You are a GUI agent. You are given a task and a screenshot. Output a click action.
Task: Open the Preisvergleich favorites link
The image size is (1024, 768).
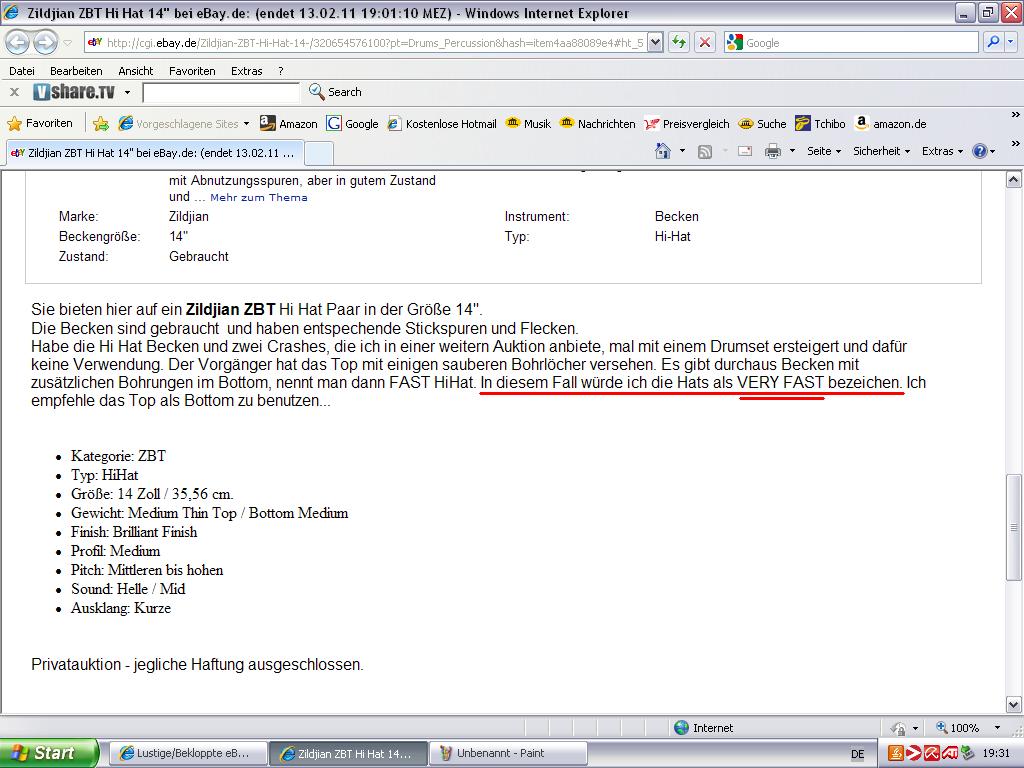tap(687, 123)
